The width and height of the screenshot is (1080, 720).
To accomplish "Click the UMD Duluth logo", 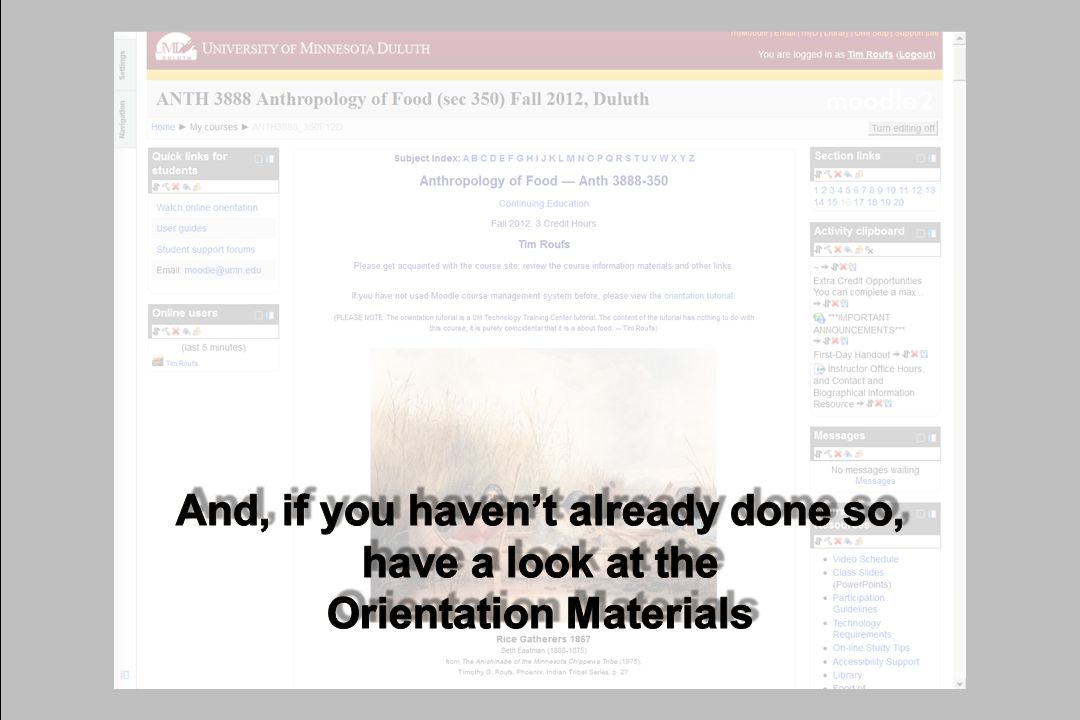I will [x=176, y=48].
